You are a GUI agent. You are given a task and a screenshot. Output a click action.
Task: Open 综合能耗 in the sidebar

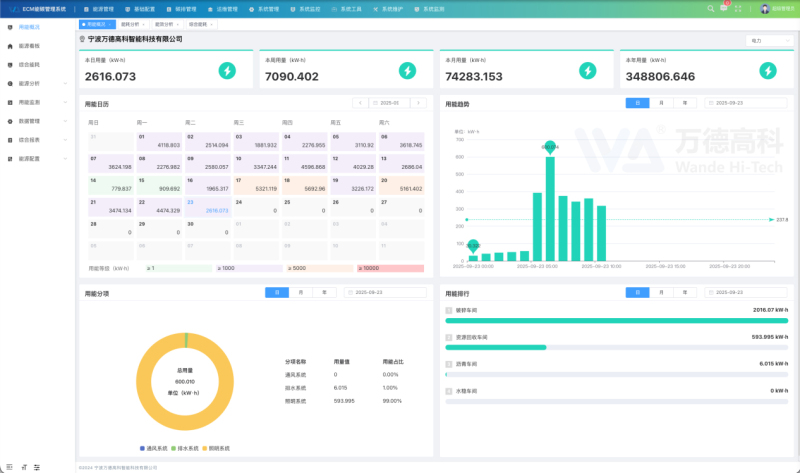tap(29, 65)
